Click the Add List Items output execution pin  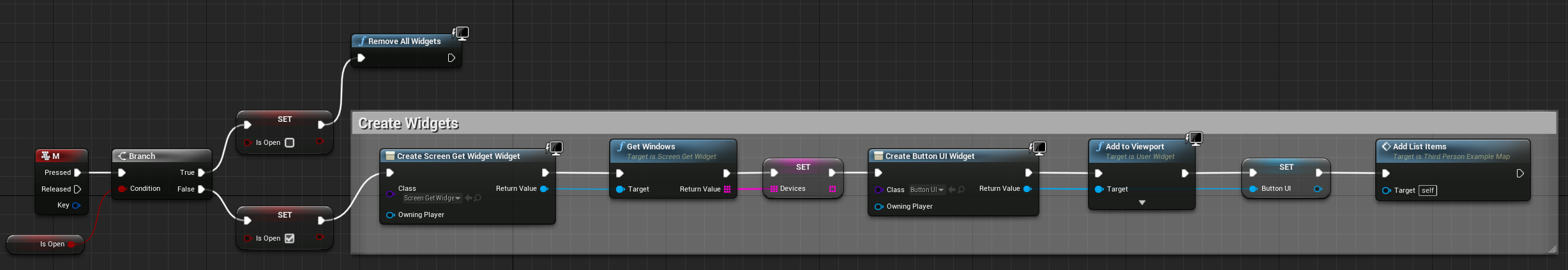pyautogui.click(x=1520, y=174)
